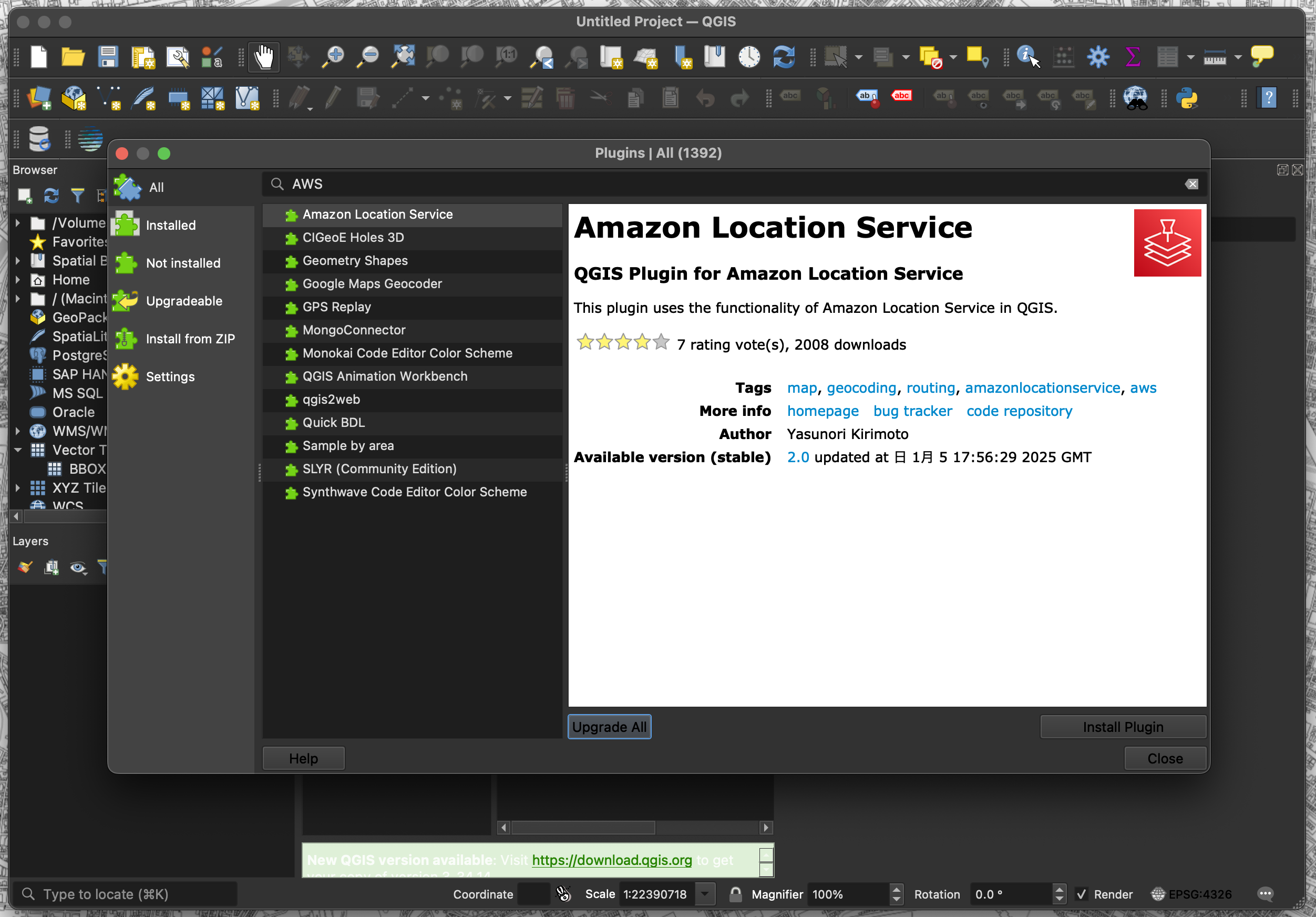
Task: Open the plugin Settings tab
Action: (x=181, y=376)
